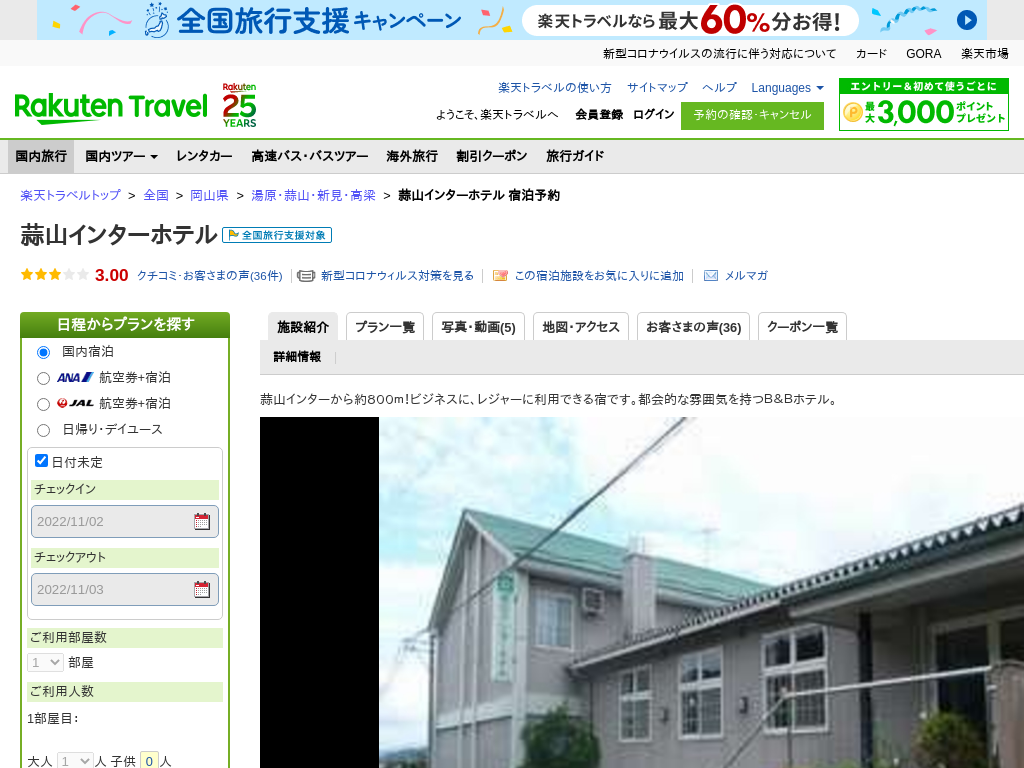Screen dimensions: 1024x768
Task: Click the 湯原・蒜山・新見・高梁 breadcrumb
Action: coord(313,195)
